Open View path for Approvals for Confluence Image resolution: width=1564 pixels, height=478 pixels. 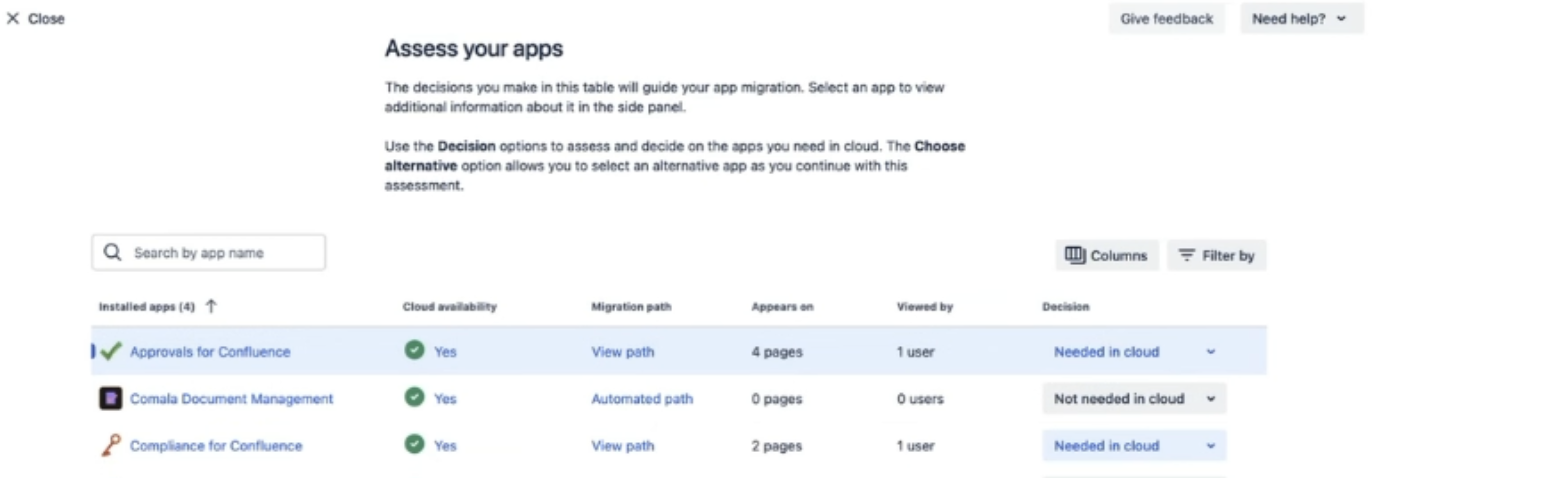[623, 352]
